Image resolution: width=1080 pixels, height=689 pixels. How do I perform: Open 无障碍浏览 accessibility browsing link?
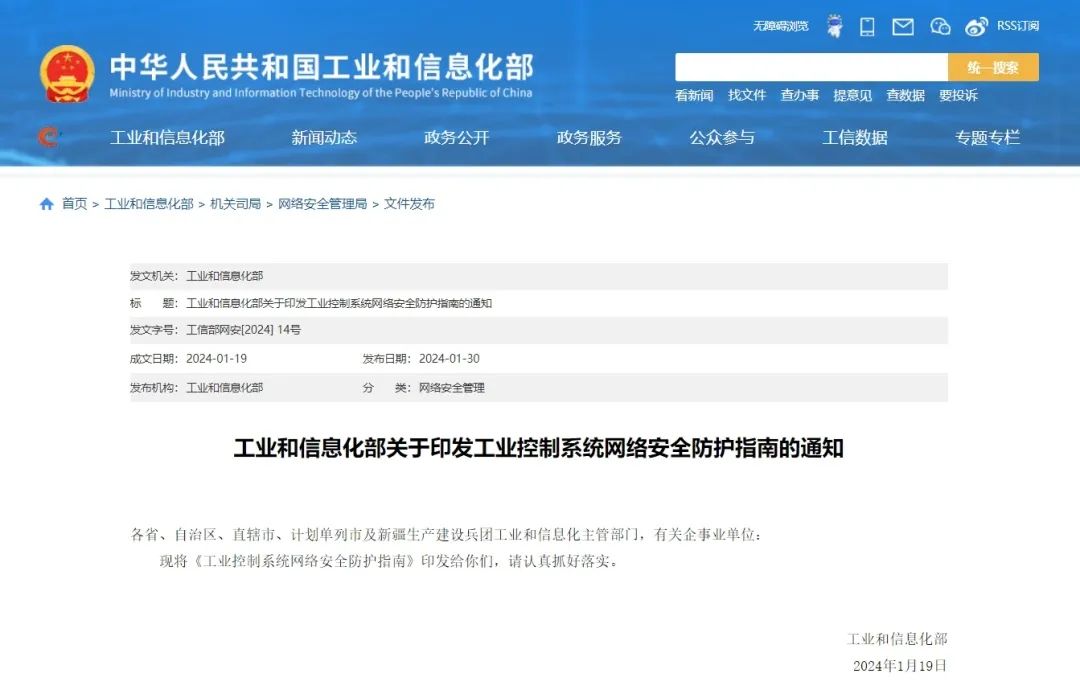click(x=780, y=26)
